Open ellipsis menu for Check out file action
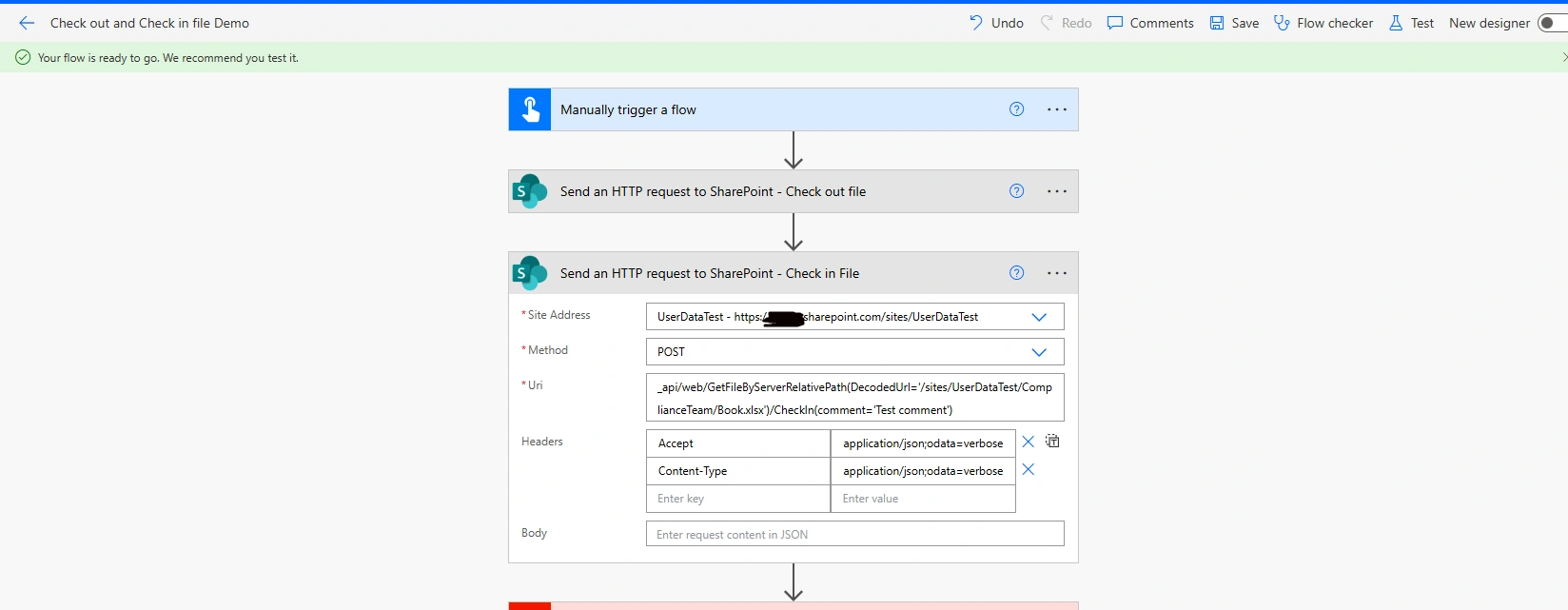Image resolution: width=1568 pixels, height=610 pixels. (x=1057, y=191)
